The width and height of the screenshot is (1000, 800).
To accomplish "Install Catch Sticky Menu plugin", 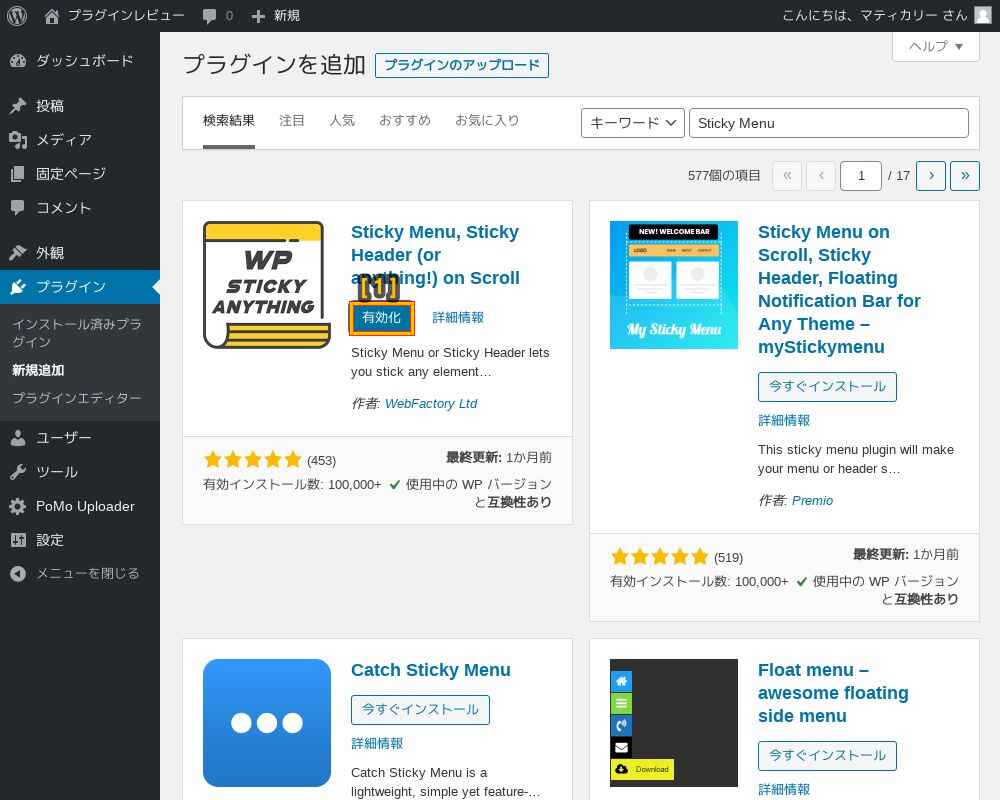I will [x=420, y=709].
